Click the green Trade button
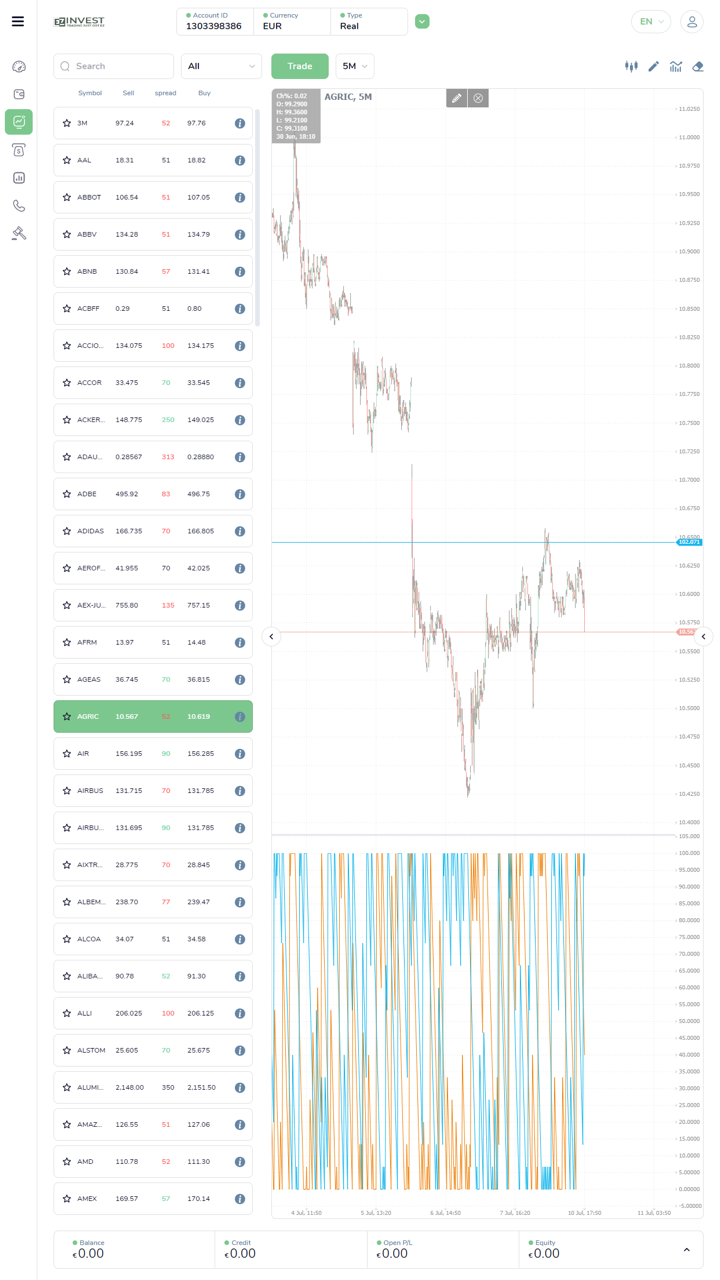720x1280 pixels. (x=300, y=66)
